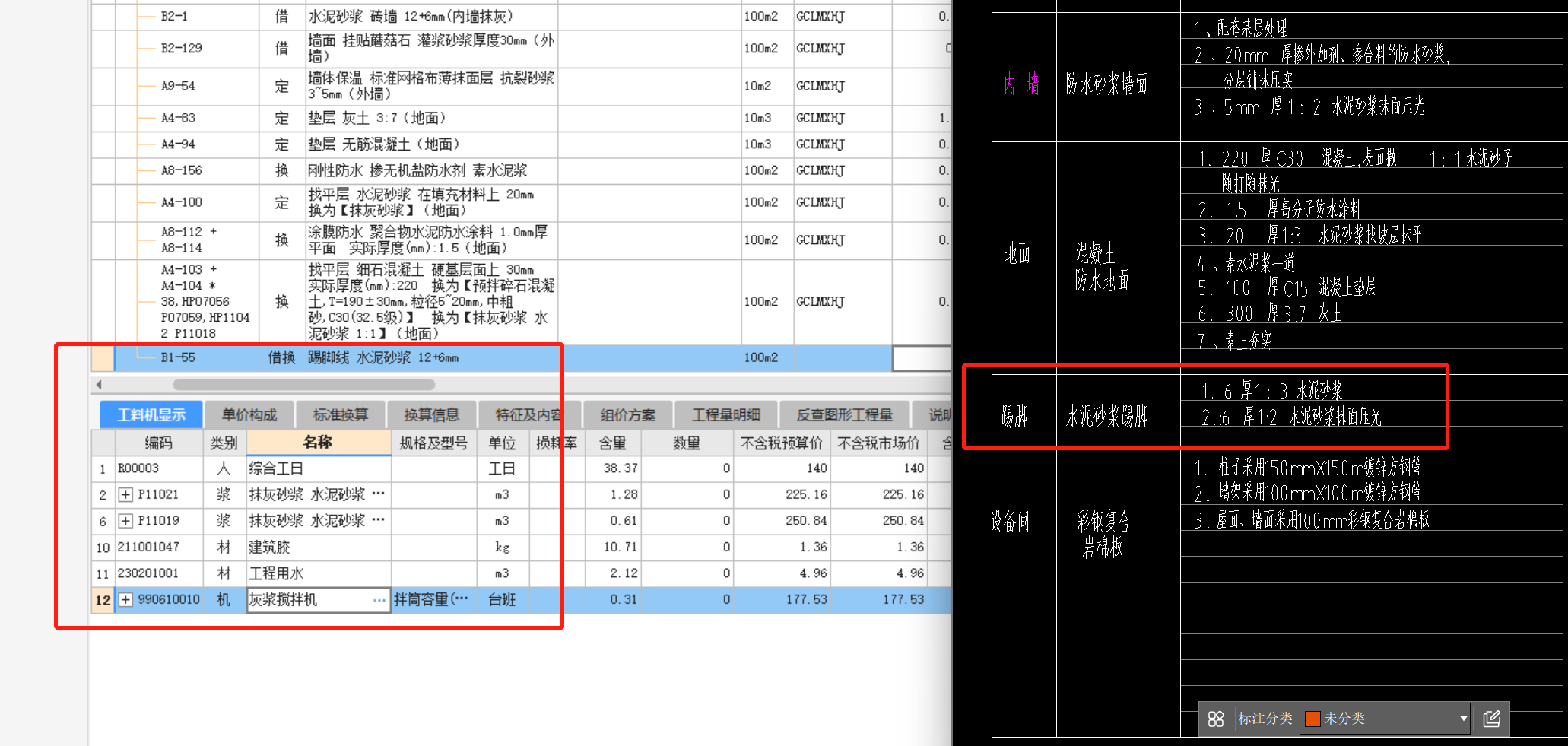Select the 组价方案 tab
Image resolution: width=1568 pixels, height=746 pixels.
[x=628, y=415]
